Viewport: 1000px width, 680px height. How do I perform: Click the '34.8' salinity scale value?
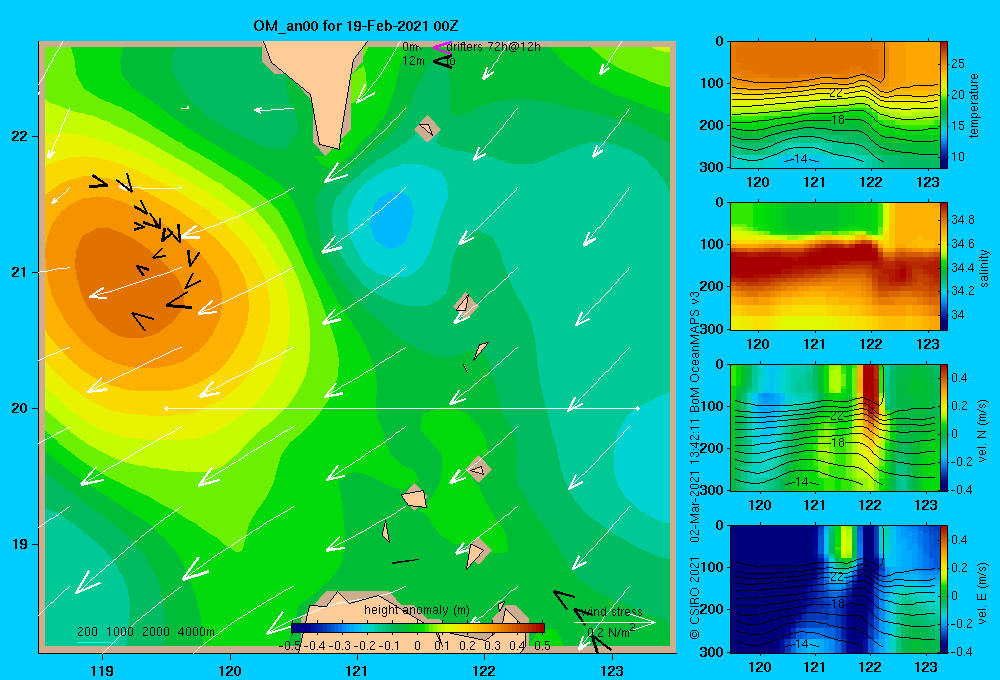(x=962, y=219)
